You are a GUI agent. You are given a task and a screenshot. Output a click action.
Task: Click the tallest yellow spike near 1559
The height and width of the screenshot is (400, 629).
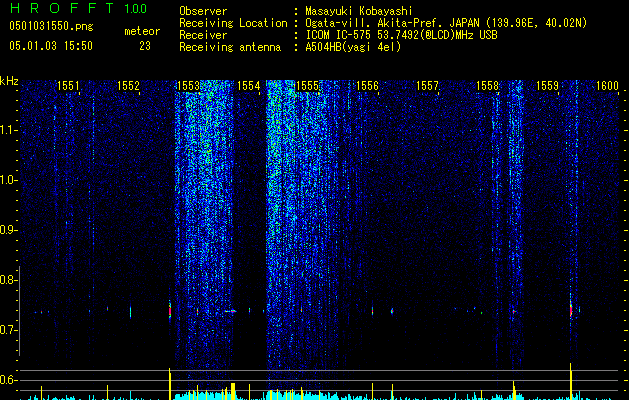(570, 381)
